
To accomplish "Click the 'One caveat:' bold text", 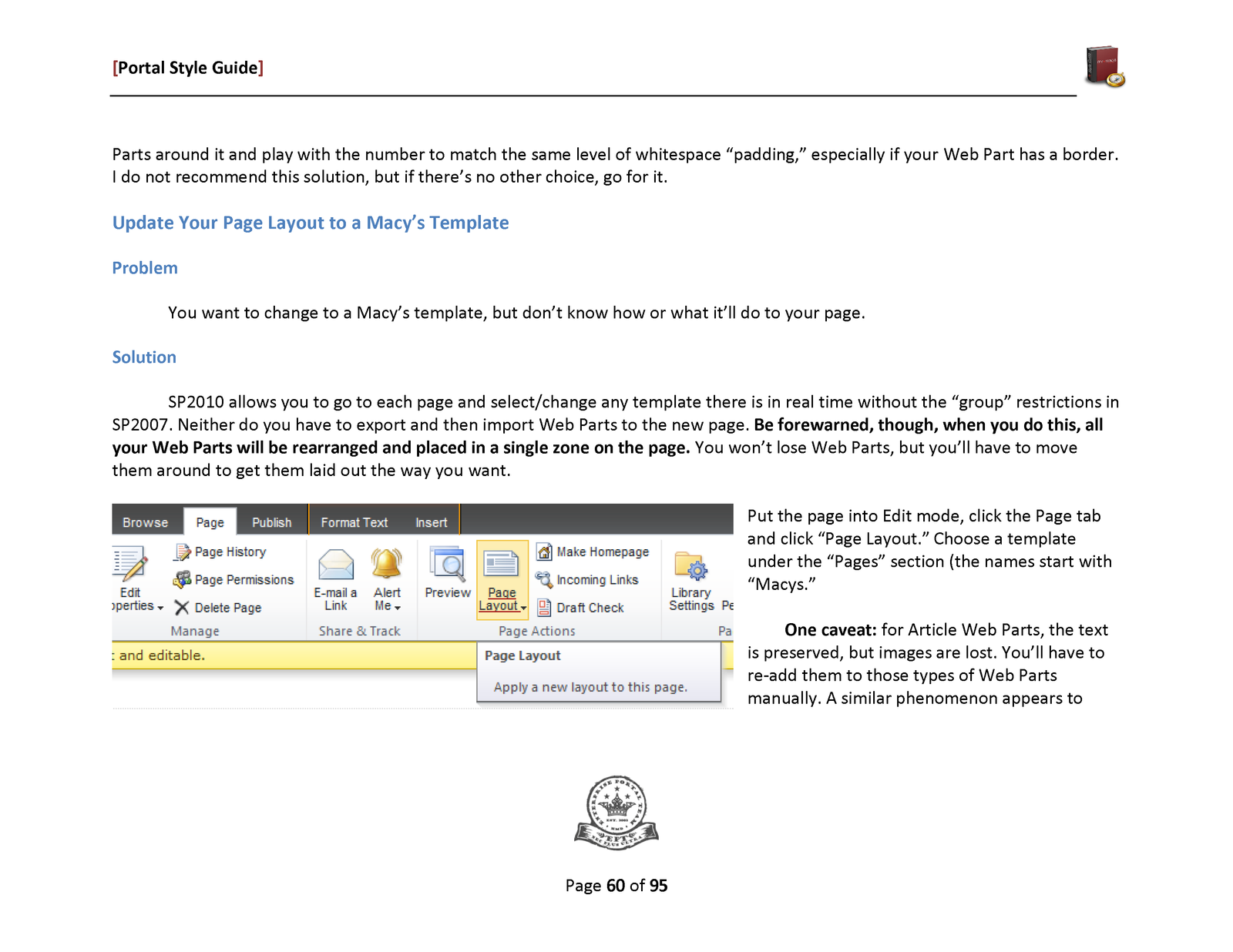I will pyautogui.click(x=831, y=630).
